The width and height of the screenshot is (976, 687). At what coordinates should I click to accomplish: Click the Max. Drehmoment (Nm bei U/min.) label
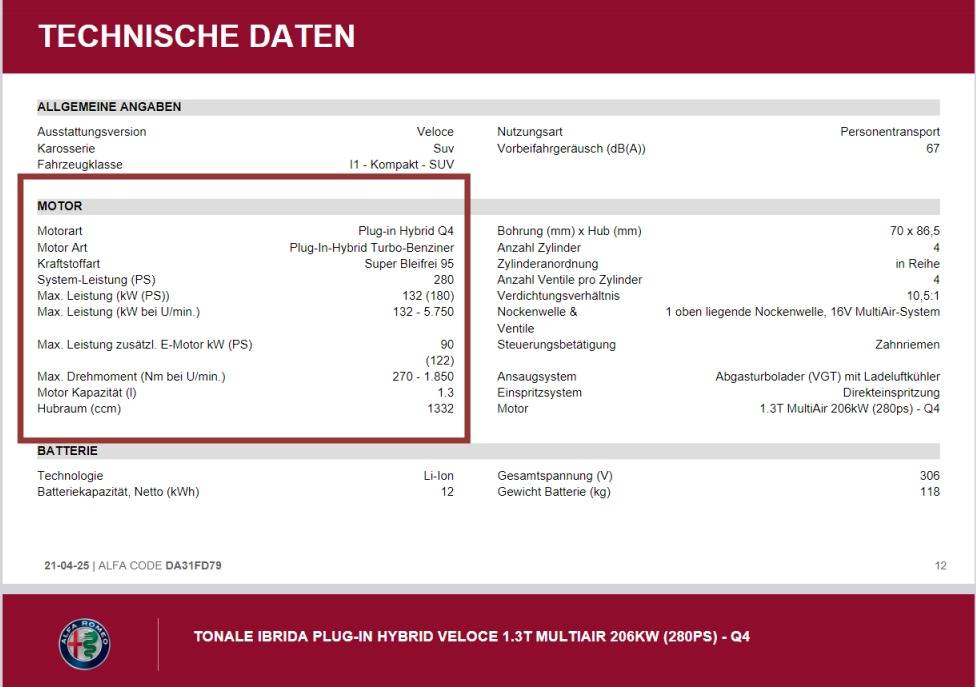click(x=131, y=377)
